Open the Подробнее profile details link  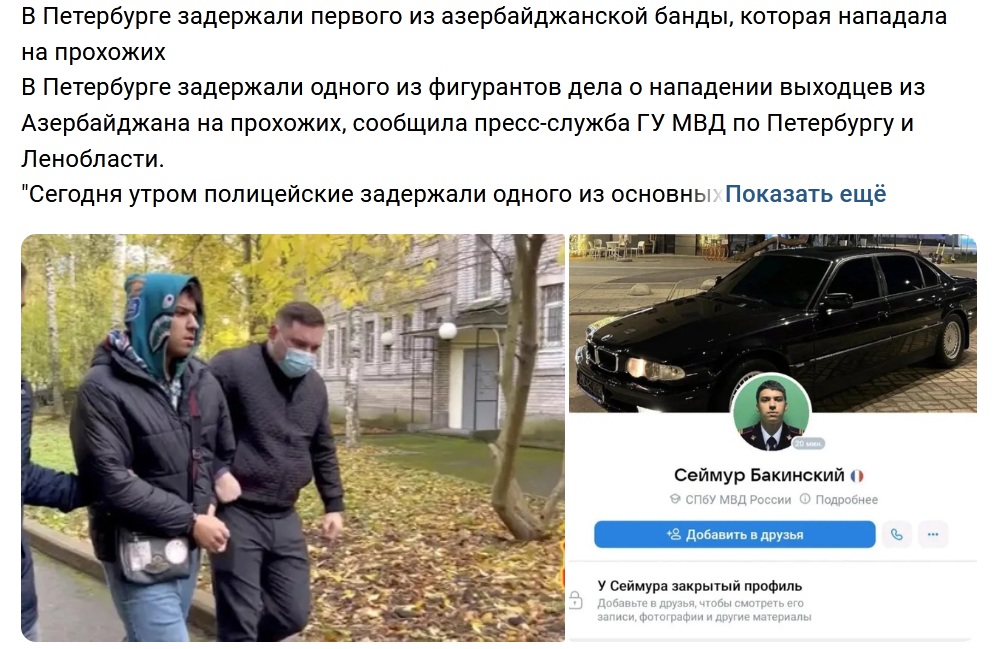[x=846, y=500]
